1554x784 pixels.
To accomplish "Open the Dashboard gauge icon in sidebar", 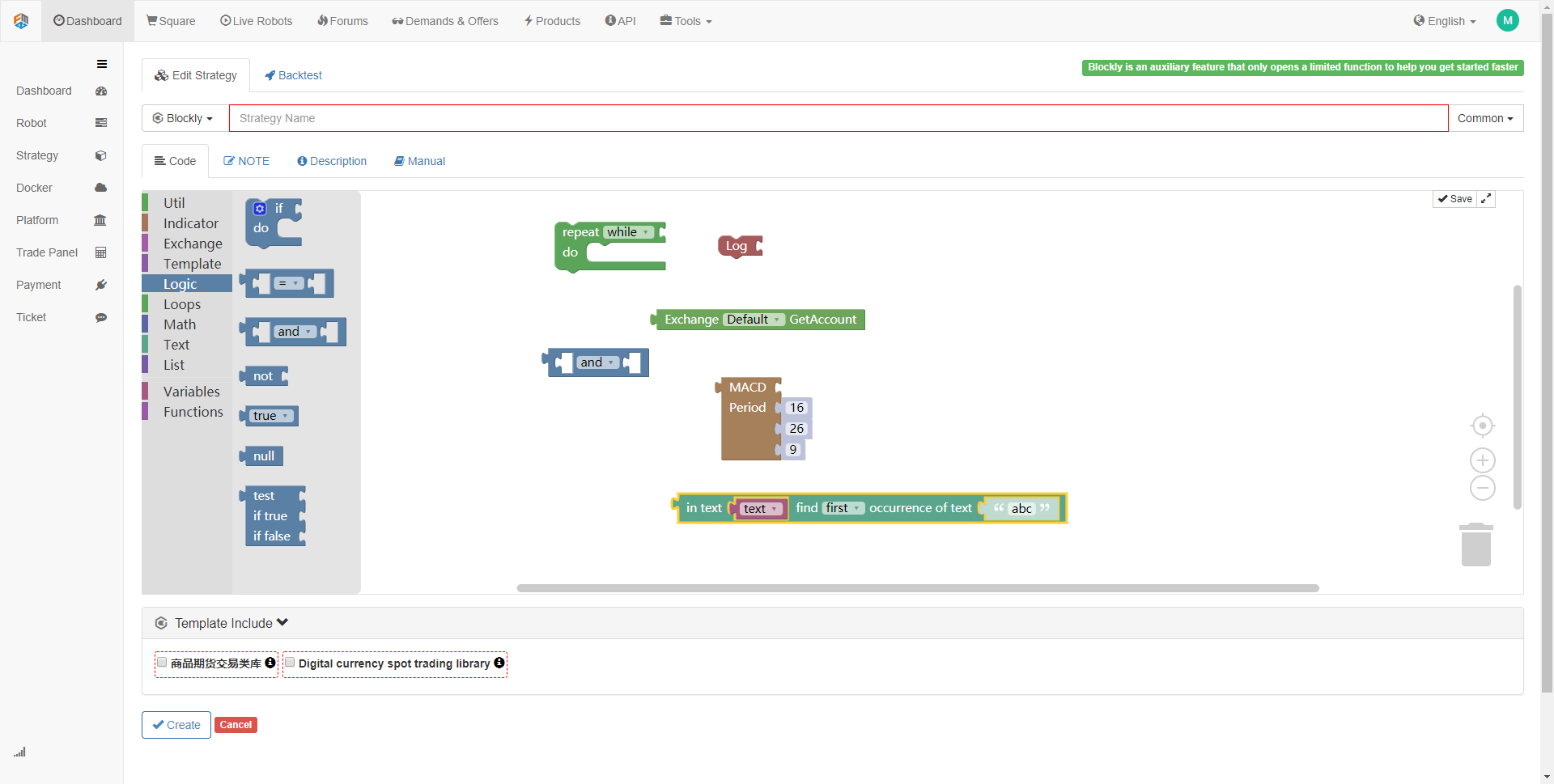I will pyautogui.click(x=101, y=91).
